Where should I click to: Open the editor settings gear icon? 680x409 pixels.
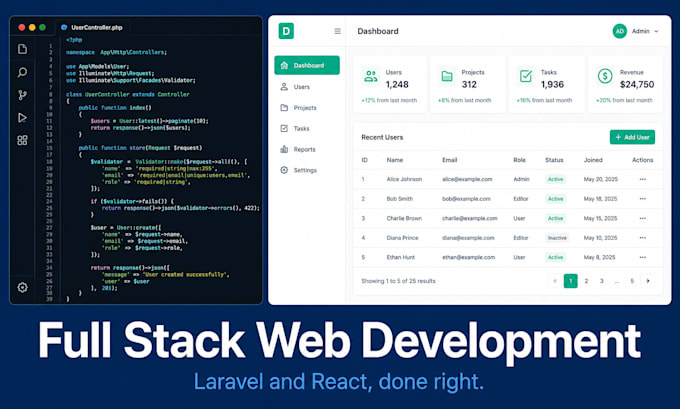[x=22, y=287]
